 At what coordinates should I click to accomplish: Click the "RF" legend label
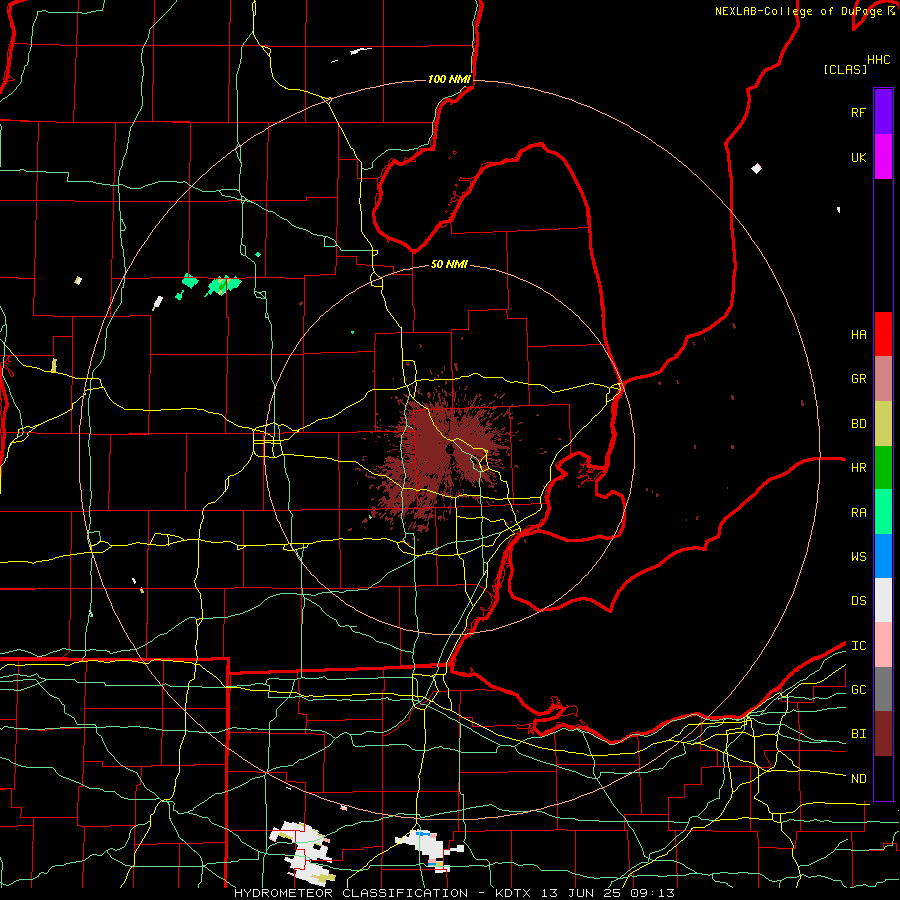point(858,112)
